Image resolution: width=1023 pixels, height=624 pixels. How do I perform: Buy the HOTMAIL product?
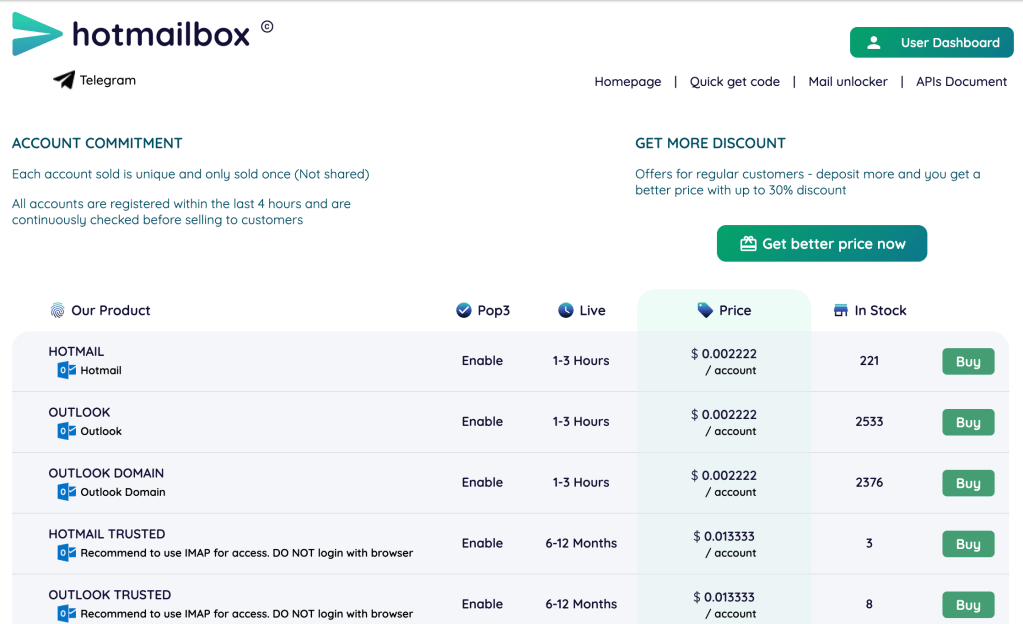point(967,362)
